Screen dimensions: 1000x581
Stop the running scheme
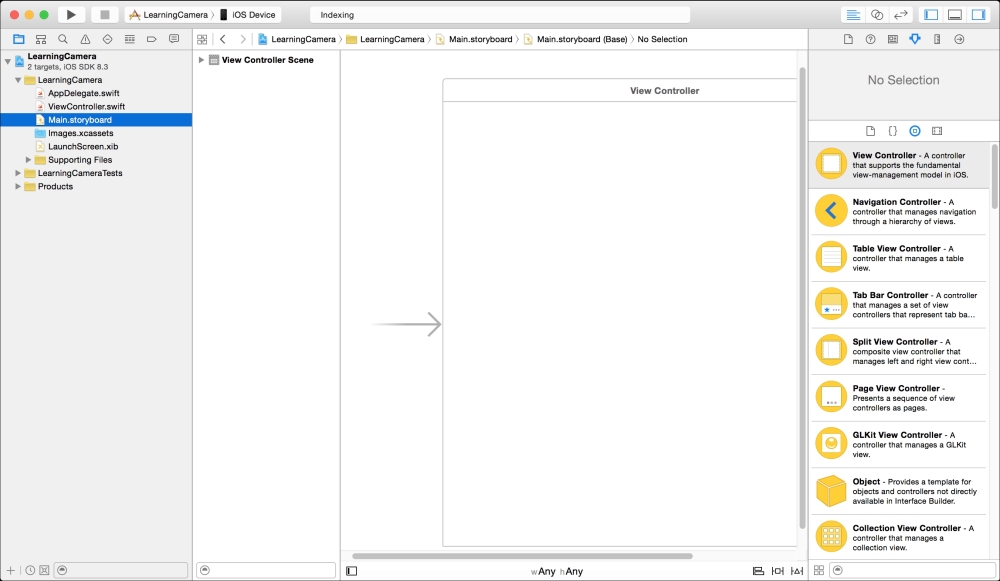pos(105,15)
